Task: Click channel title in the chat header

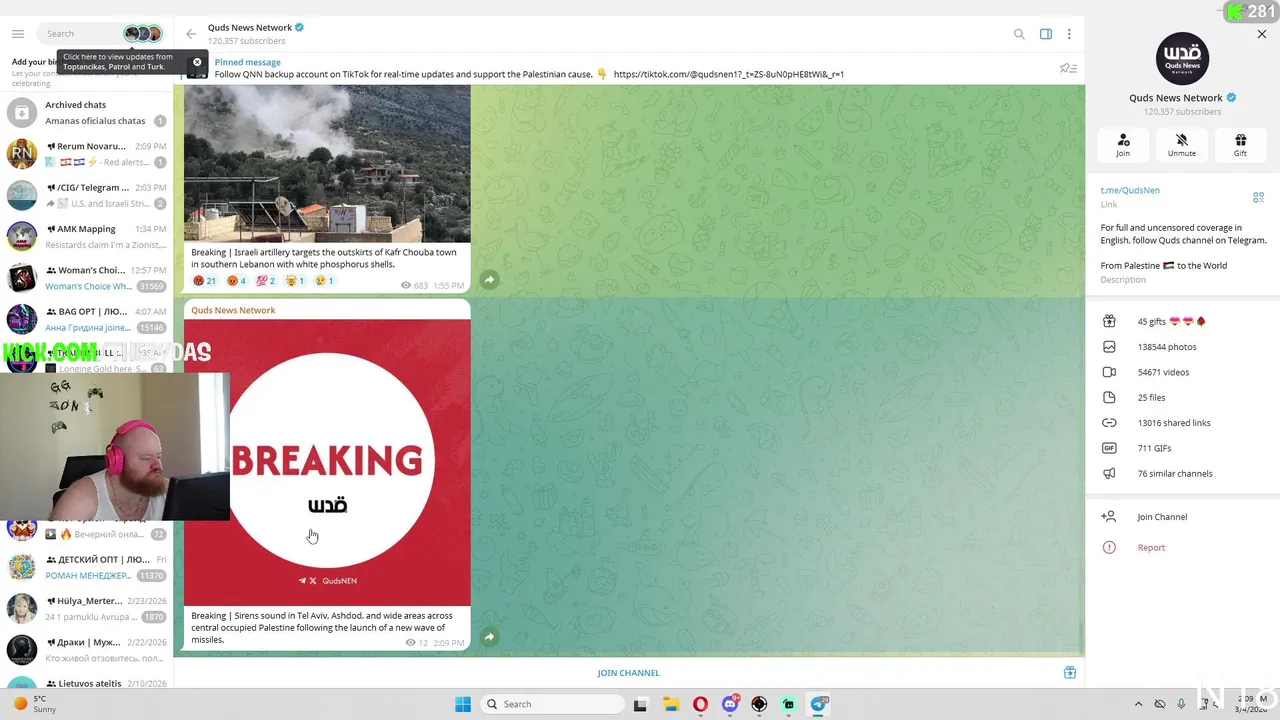Action: [250, 28]
